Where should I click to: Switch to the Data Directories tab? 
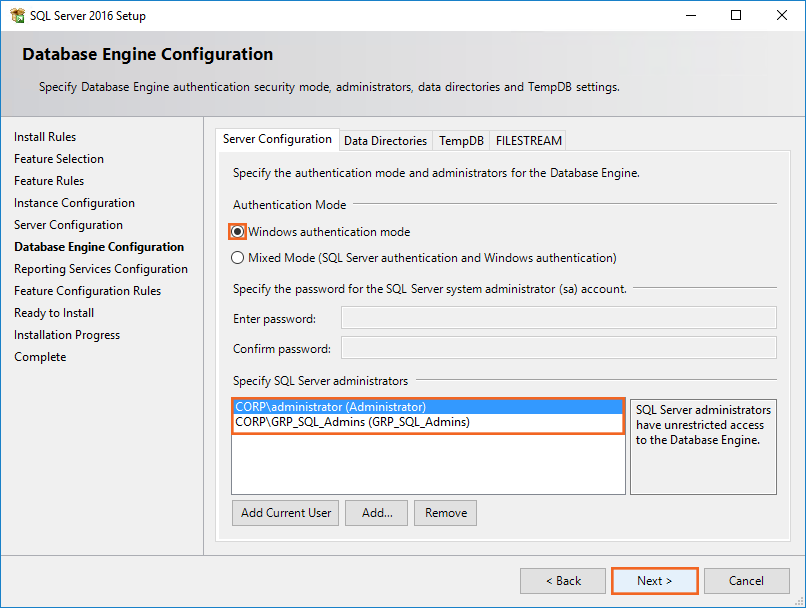(385, 141)
